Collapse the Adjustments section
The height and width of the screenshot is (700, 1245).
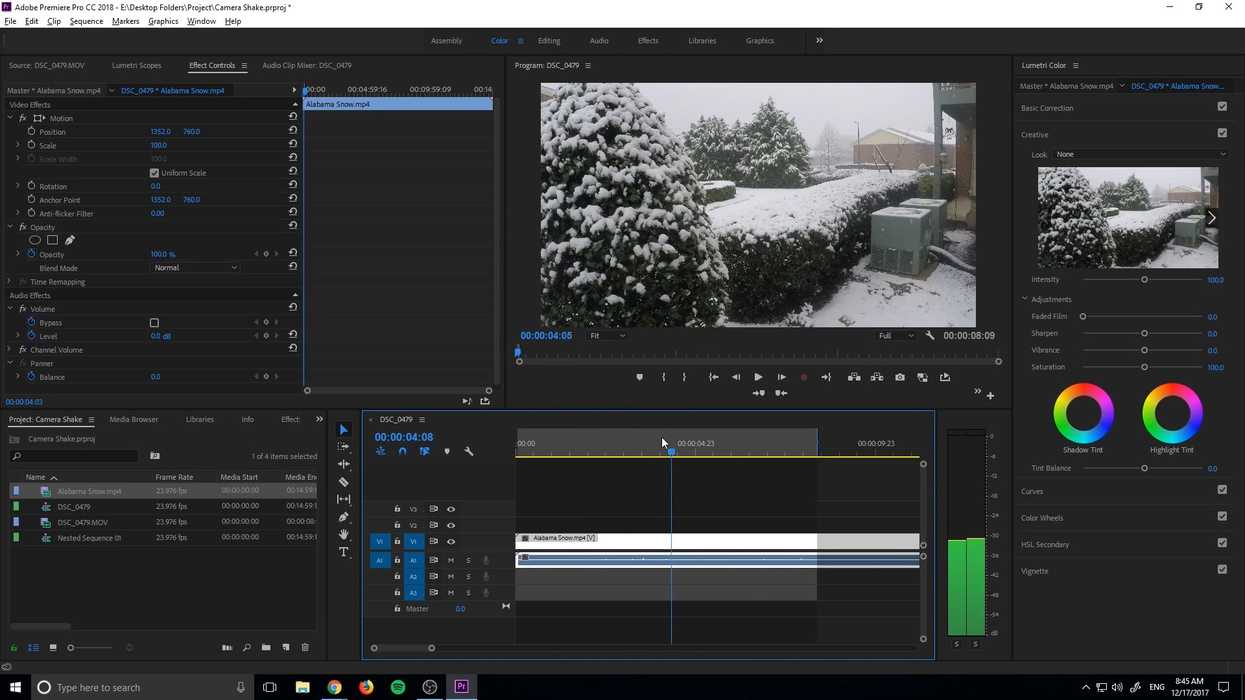point(1025,299)
